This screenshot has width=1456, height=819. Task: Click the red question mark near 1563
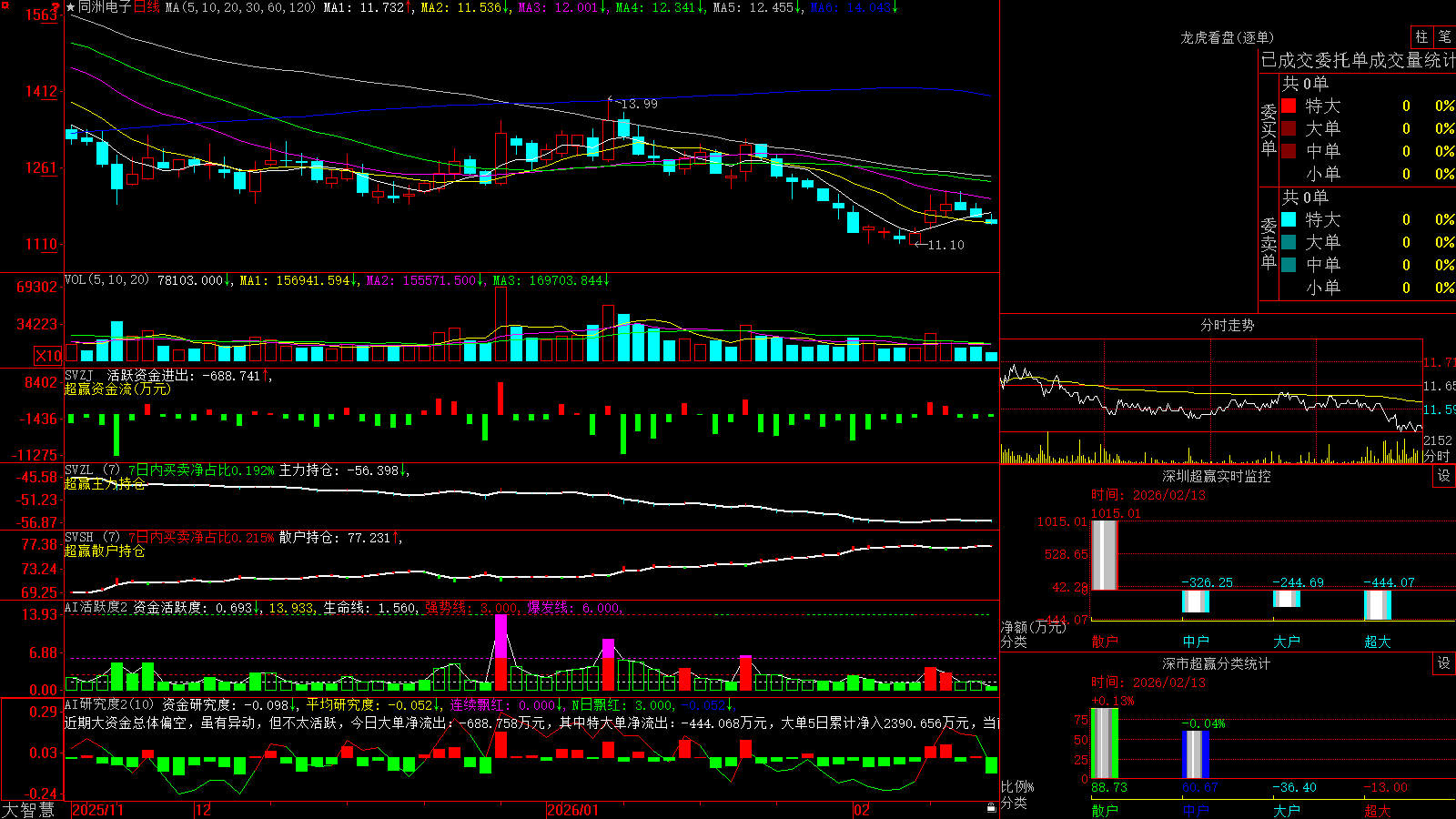point(56,7)
